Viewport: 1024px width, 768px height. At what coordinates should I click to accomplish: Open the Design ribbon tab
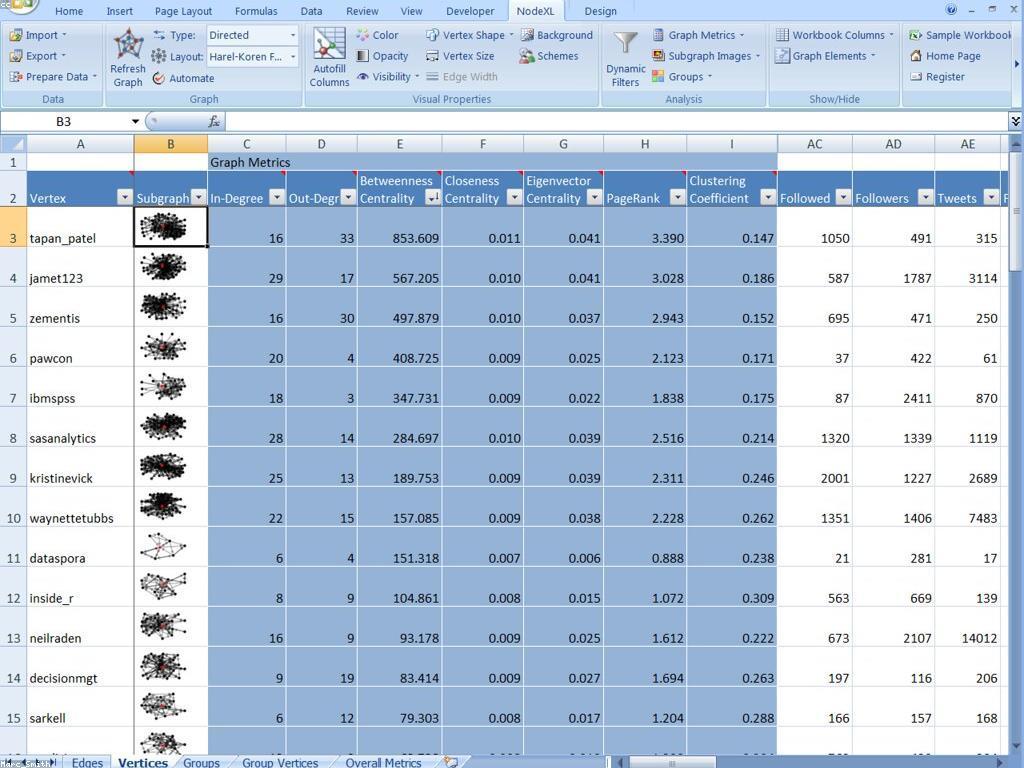tap(601, 11)
